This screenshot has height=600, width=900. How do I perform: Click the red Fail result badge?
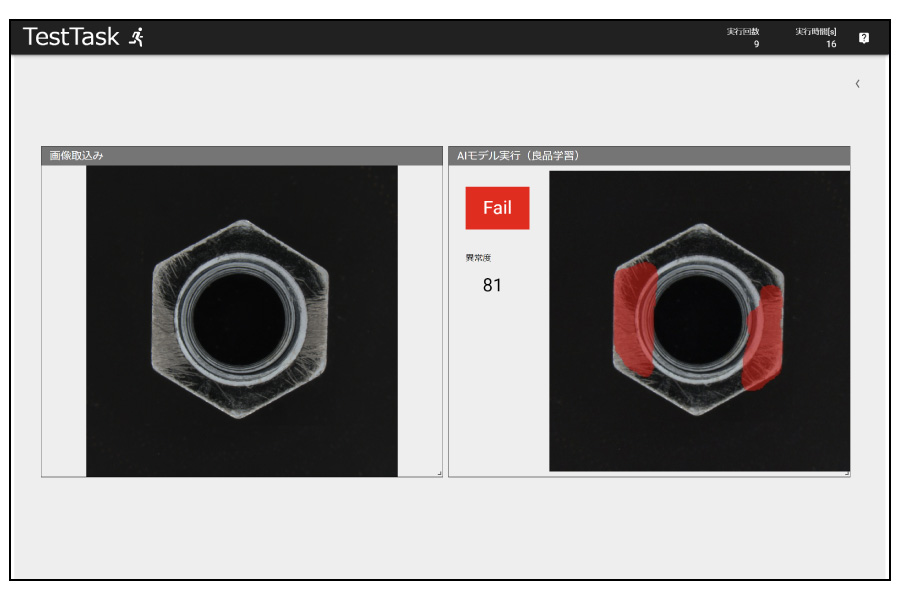[497, 208]
